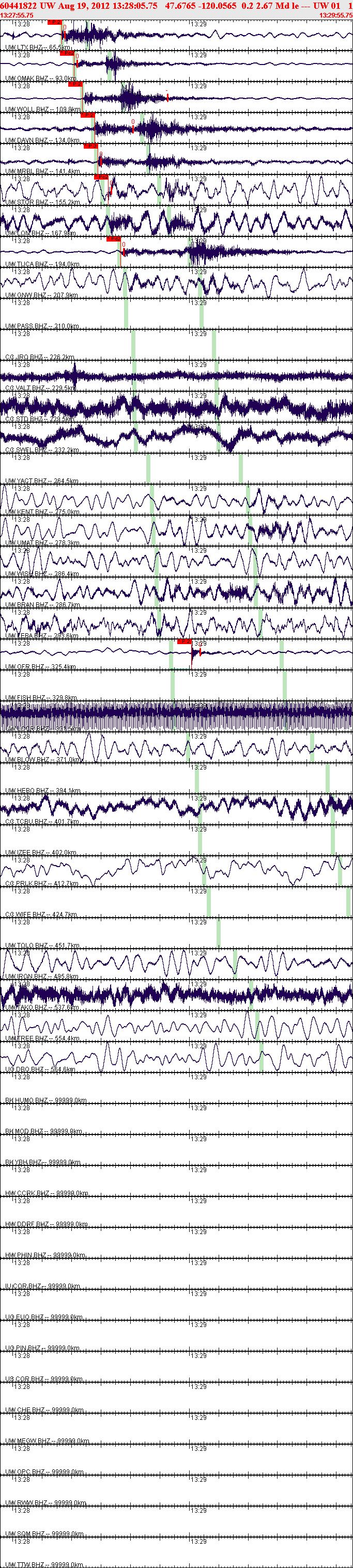Select station label UW GNW BHZ 207.9km
Image resolution: width=353 pixels, height=1568 pixels.
(41, 295)
